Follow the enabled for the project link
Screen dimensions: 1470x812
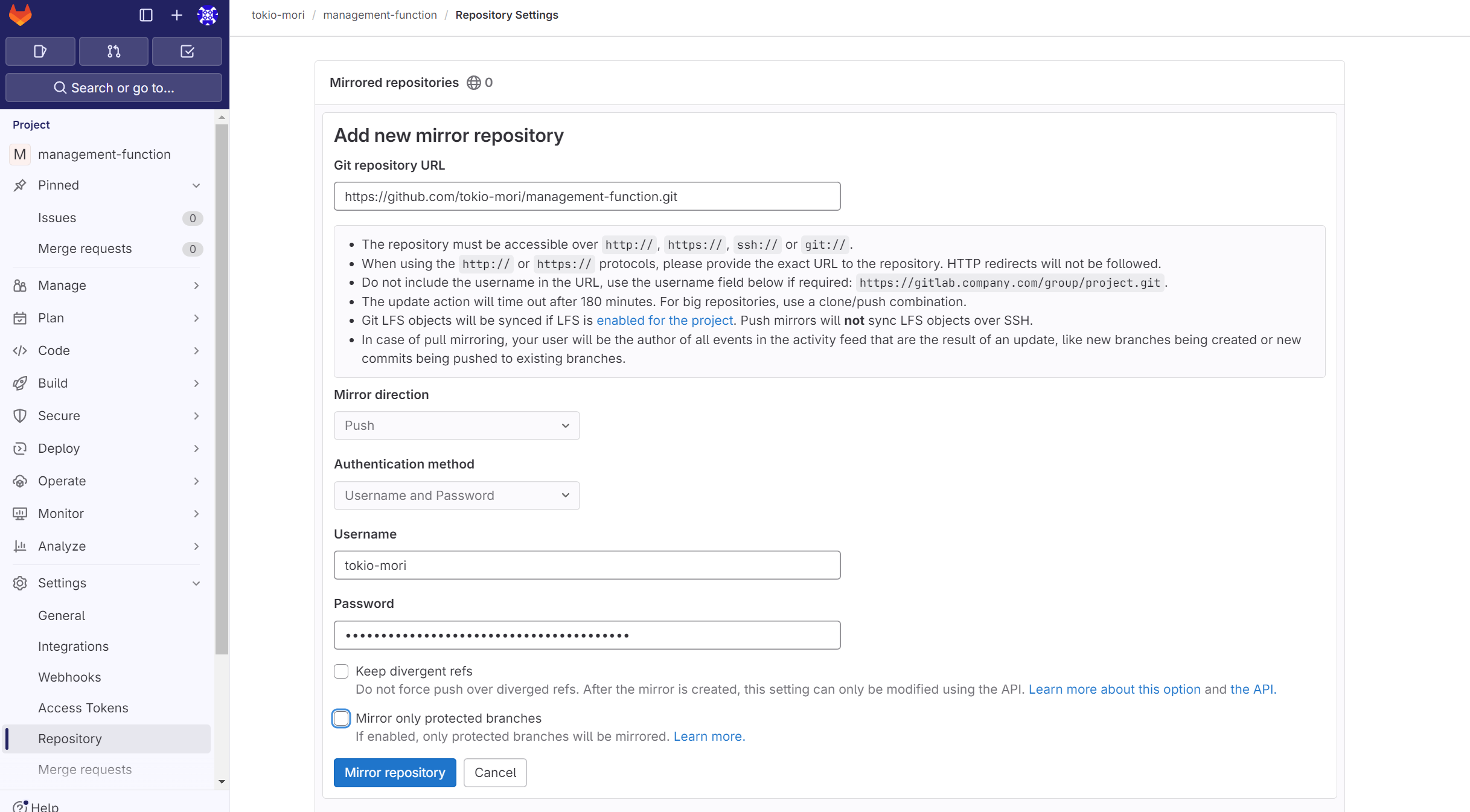click(664, 321)
